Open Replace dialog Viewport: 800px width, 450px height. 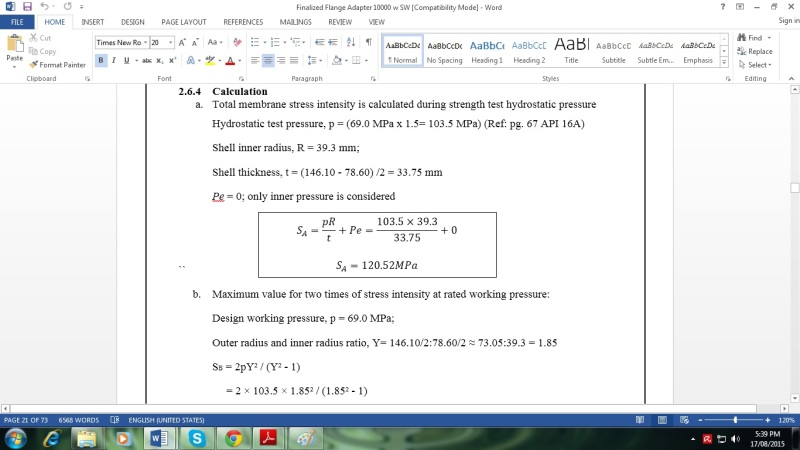pyautogui.click(x=755, y=51)
